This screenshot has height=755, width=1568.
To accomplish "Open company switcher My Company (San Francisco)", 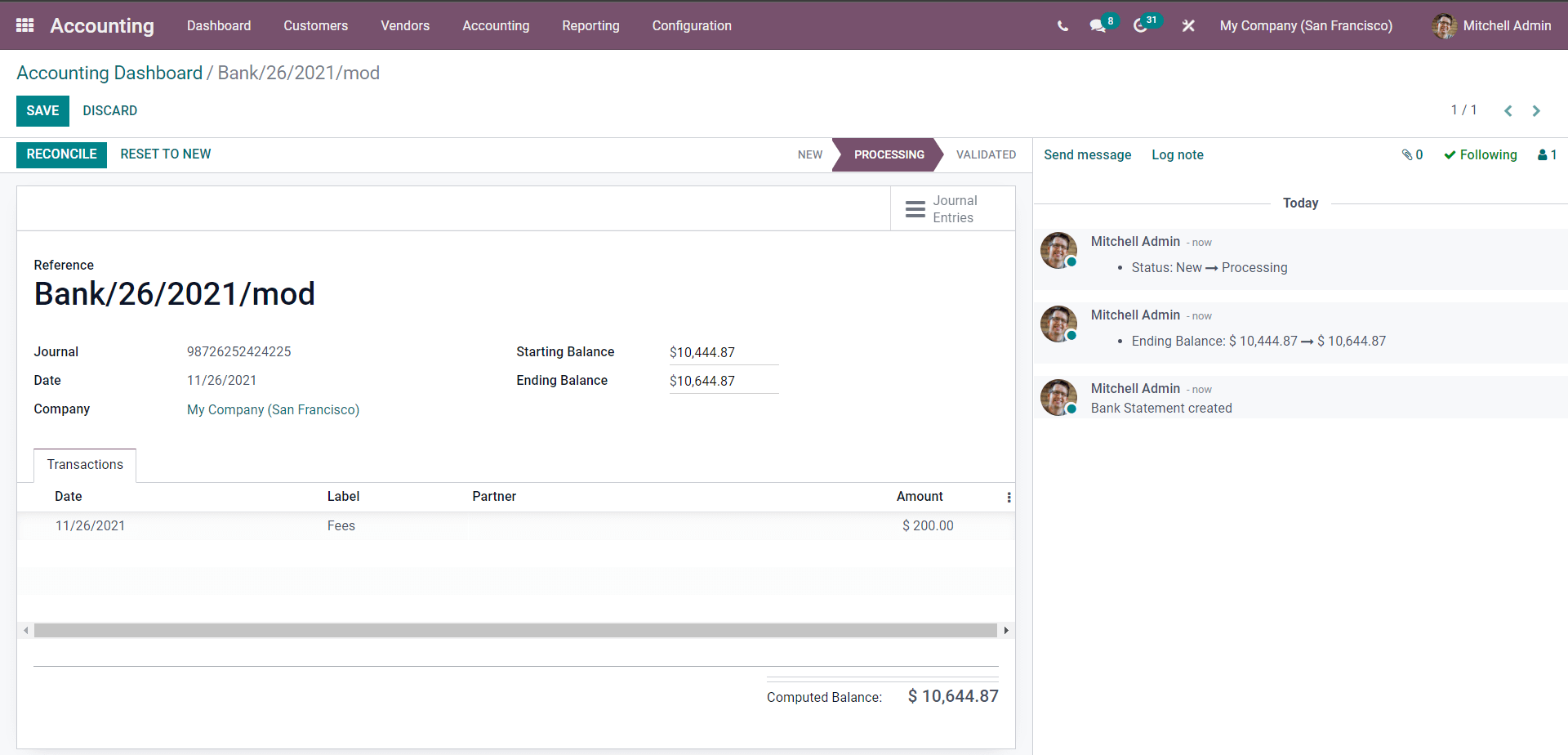I will pyautogui.click(x=1306, y=25).
